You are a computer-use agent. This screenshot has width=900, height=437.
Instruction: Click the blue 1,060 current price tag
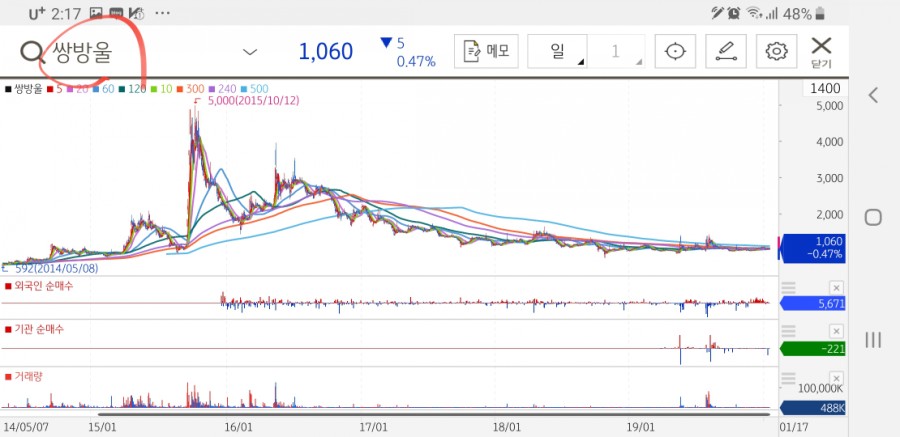coord(812,248)
